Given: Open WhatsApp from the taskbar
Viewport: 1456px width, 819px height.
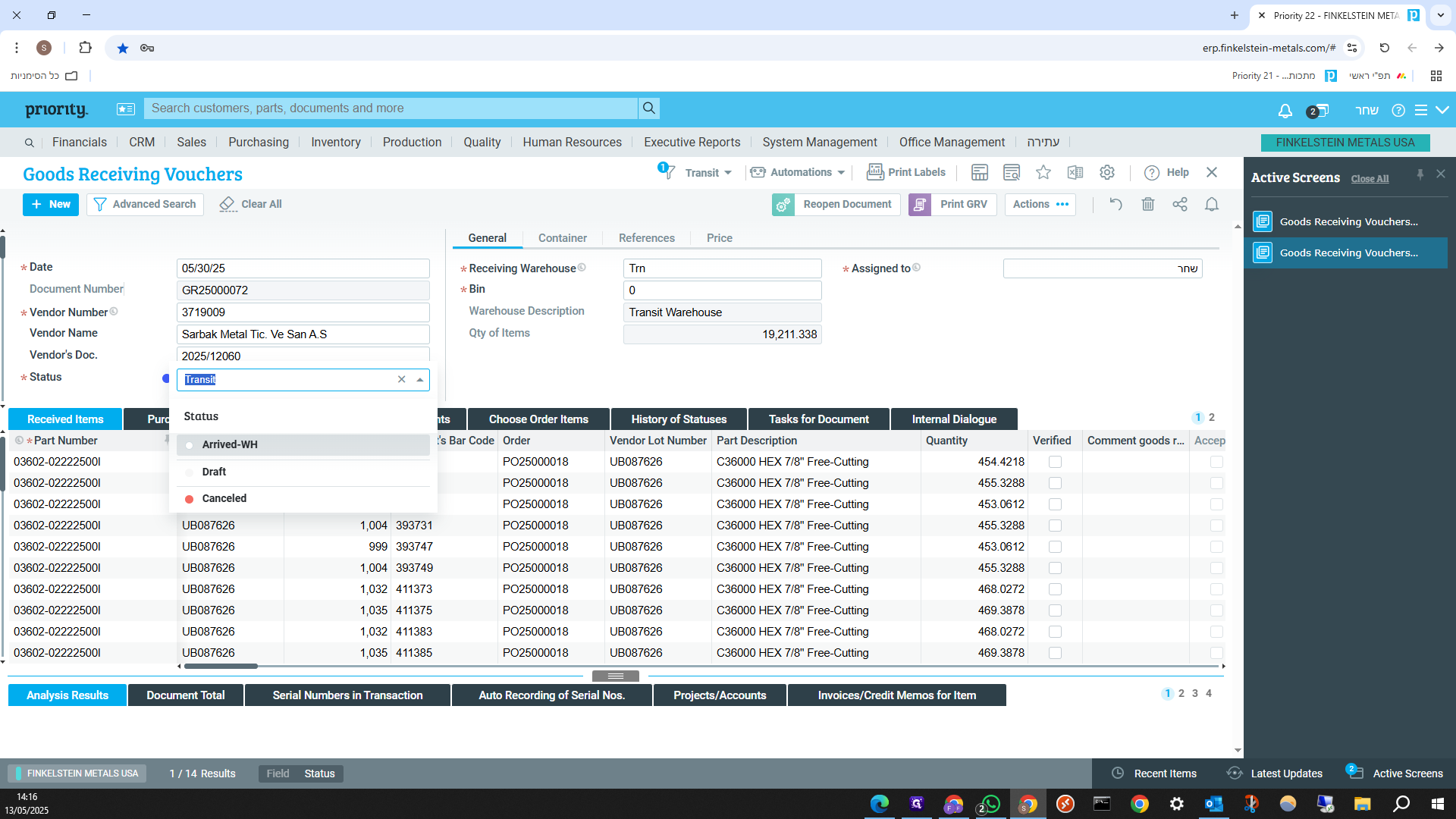Looking at the screenshot, I should (990, 804).
